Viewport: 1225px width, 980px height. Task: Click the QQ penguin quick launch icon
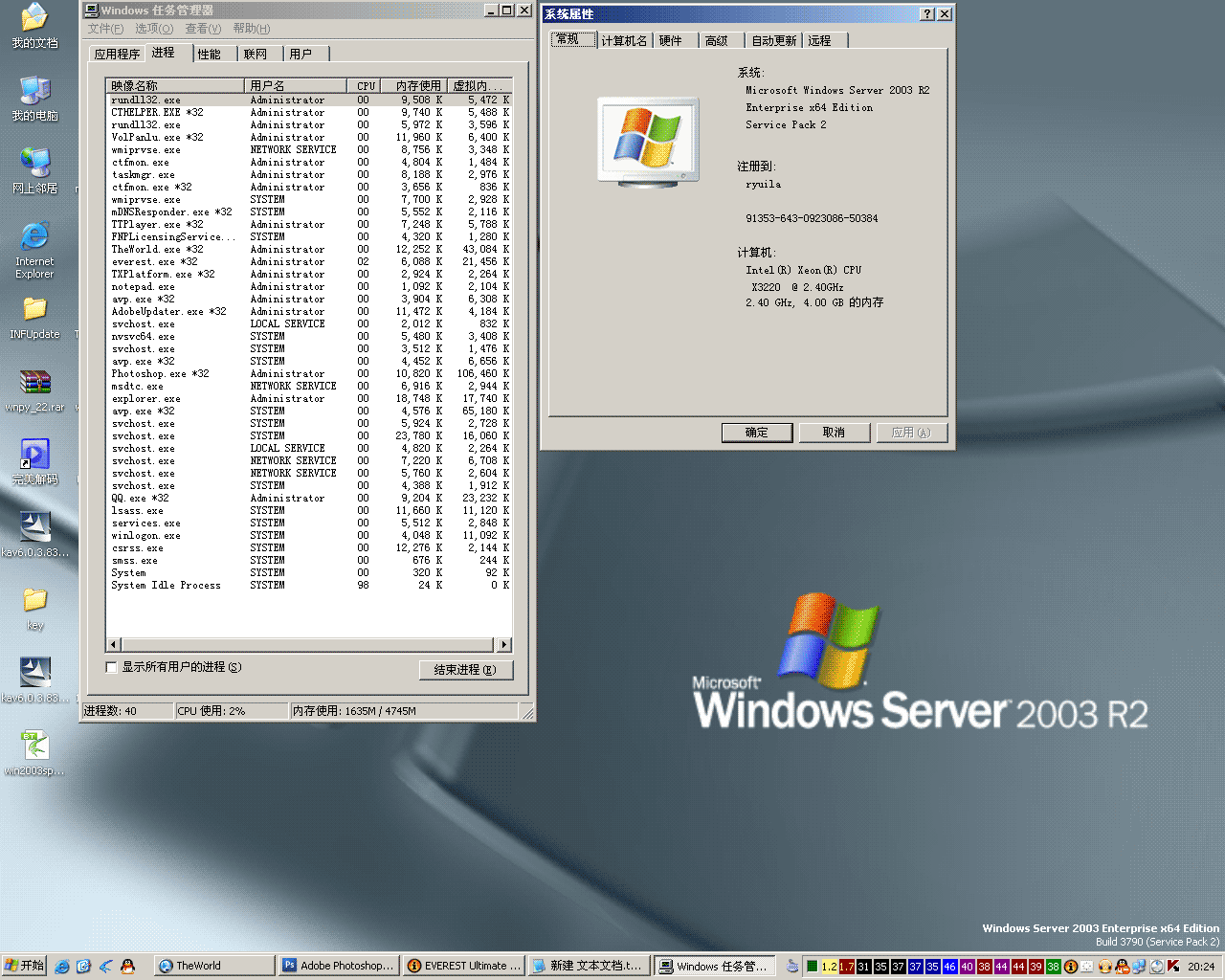coord(127,967)
